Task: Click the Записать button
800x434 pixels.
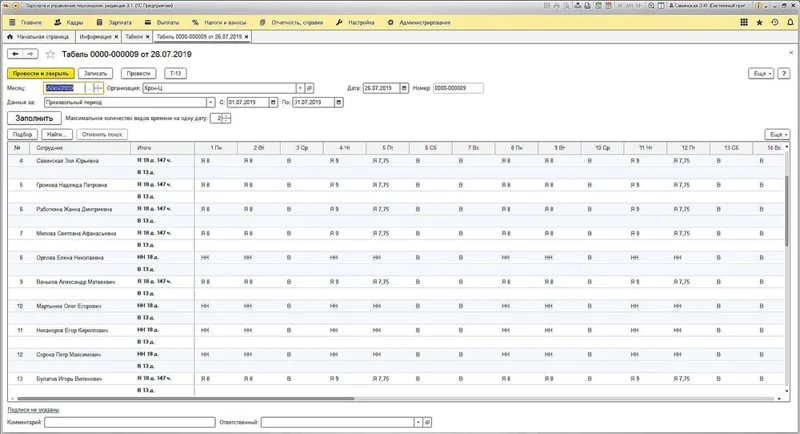Action: point(95,73)
